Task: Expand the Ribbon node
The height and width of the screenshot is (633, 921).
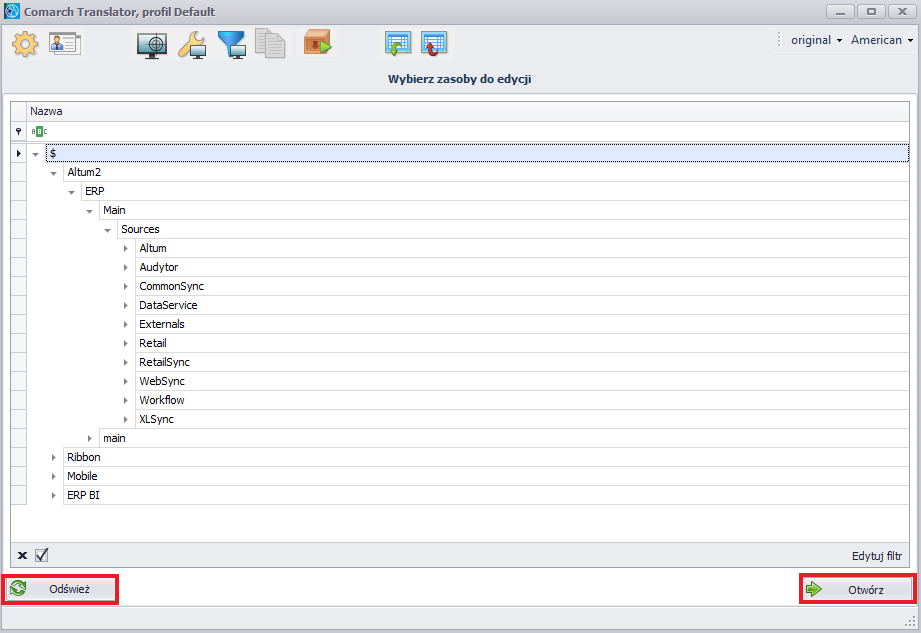Action: click(53, 457)
